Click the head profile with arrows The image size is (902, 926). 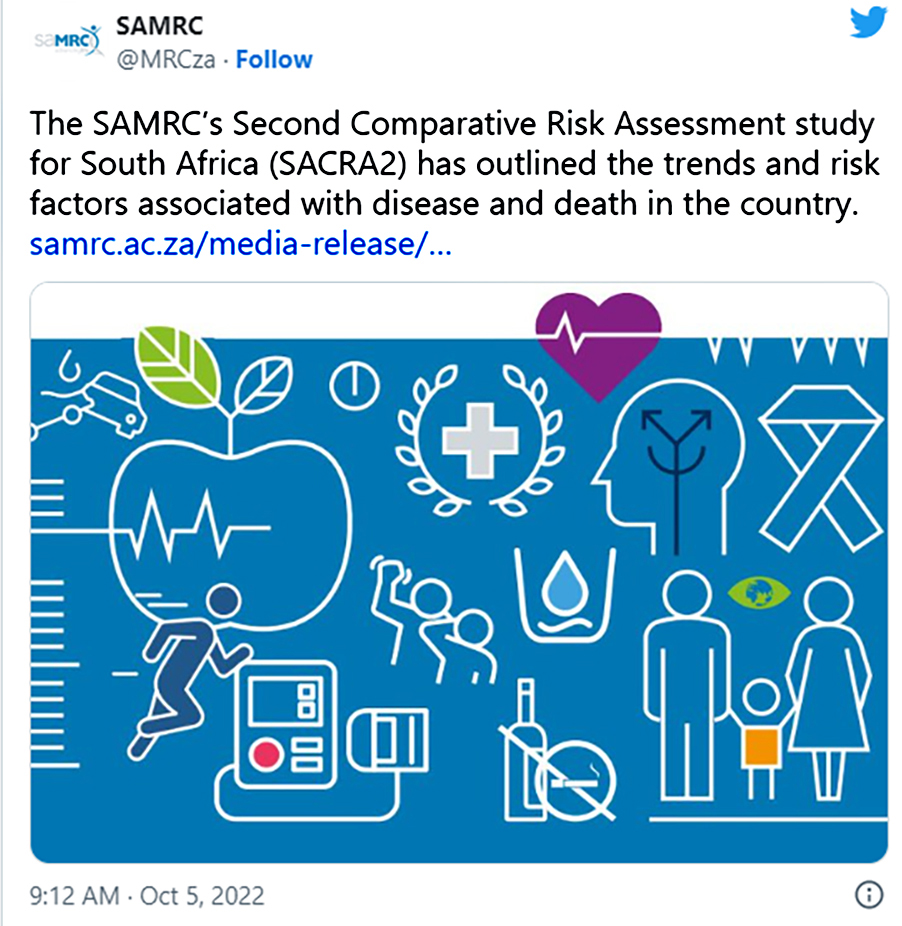[x=667, y=467]
